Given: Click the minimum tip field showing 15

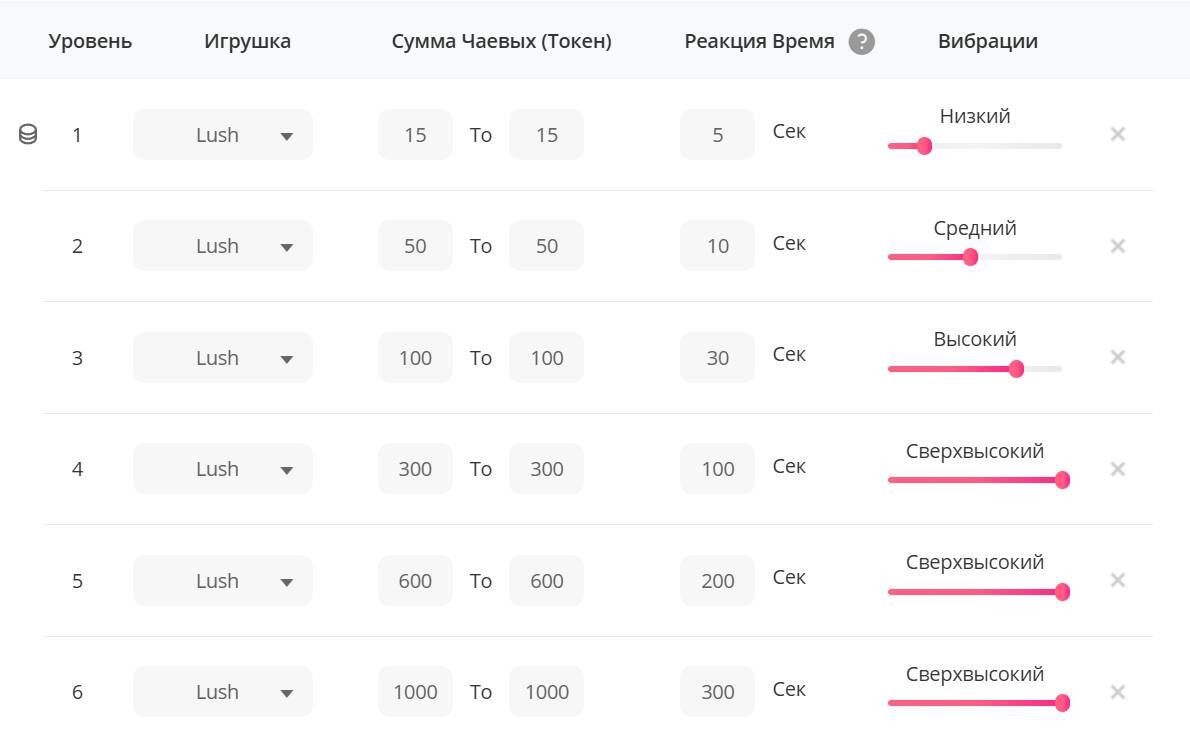Looking at the screenshot, I should click(415, 135).
